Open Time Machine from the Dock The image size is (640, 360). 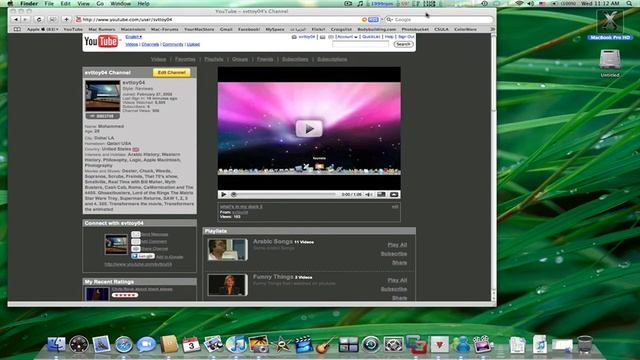371,345
